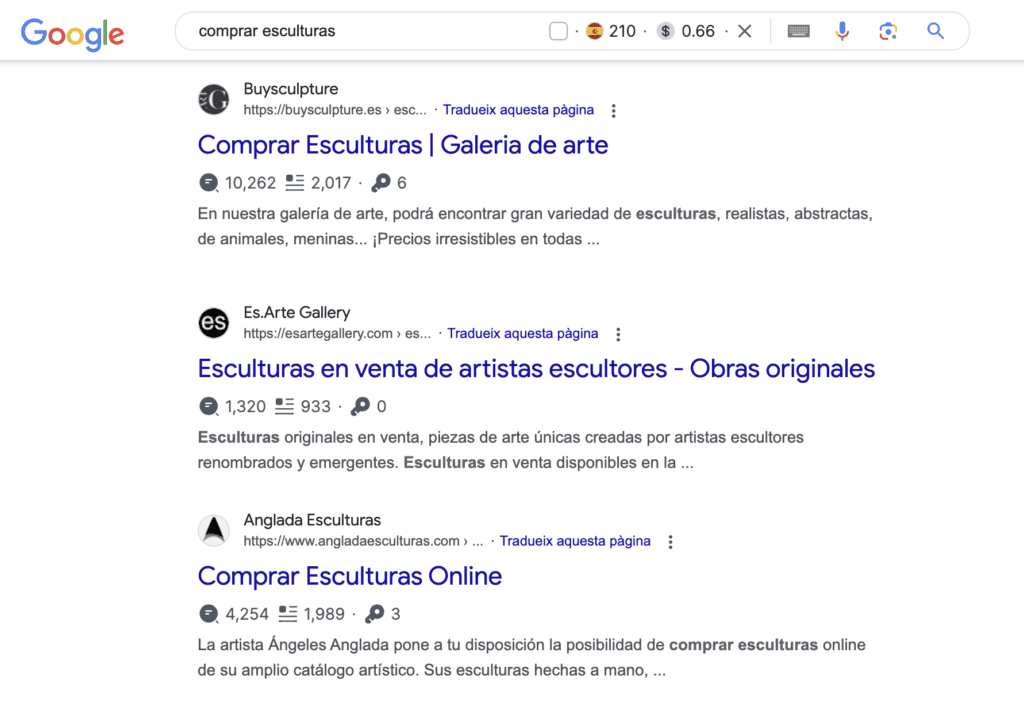Image resolution: width=1024 pixels, height=714 pixels.
Task: Open the Google logo homepage
Action: coord(72,33)
